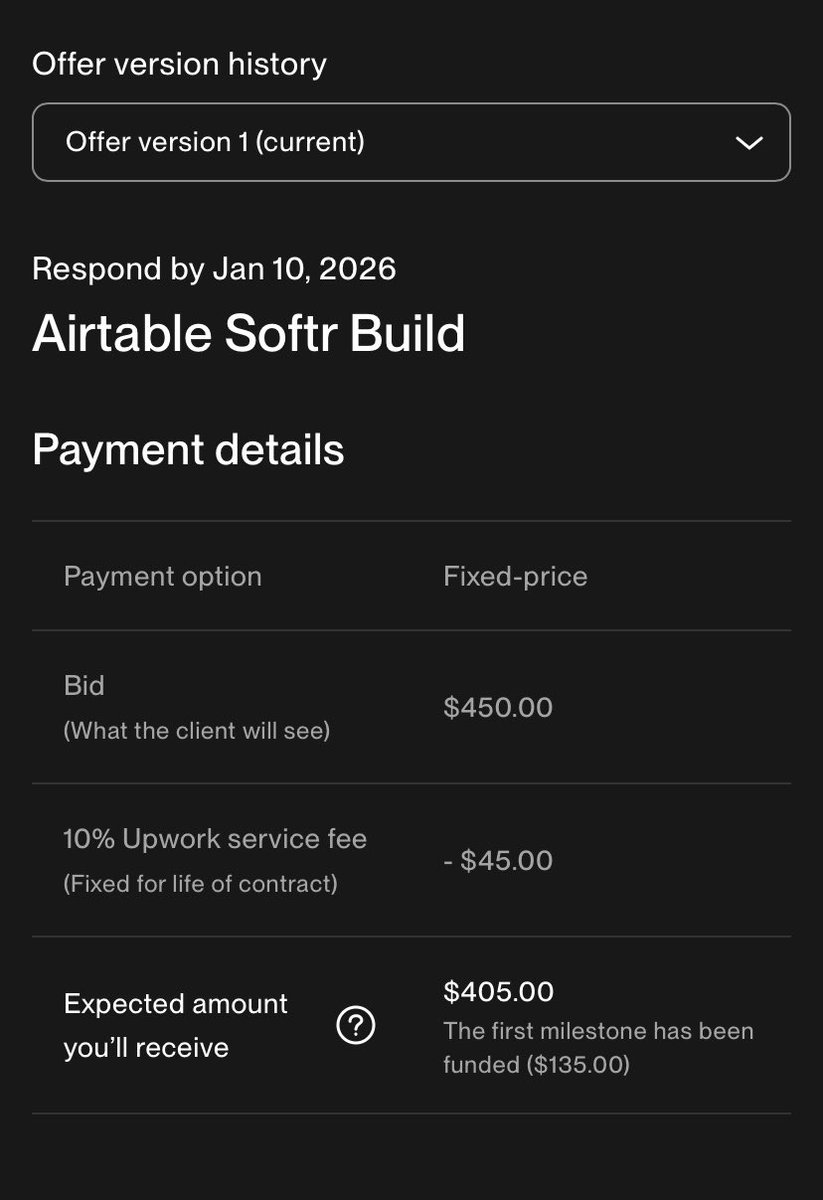Click the Bid label
The image size is (823, 1200).
pos(84,686)
